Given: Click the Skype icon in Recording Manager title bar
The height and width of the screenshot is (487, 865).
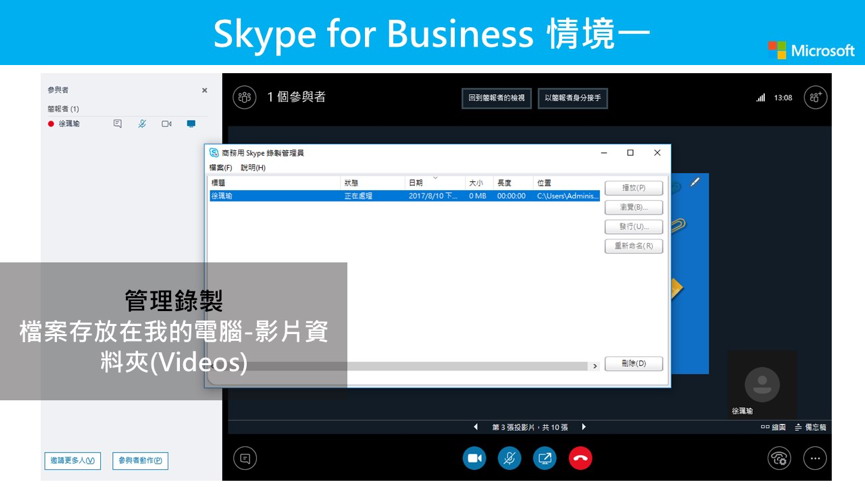Looking at the screenshot, I should pyautogui.click(x=214, y=153).
